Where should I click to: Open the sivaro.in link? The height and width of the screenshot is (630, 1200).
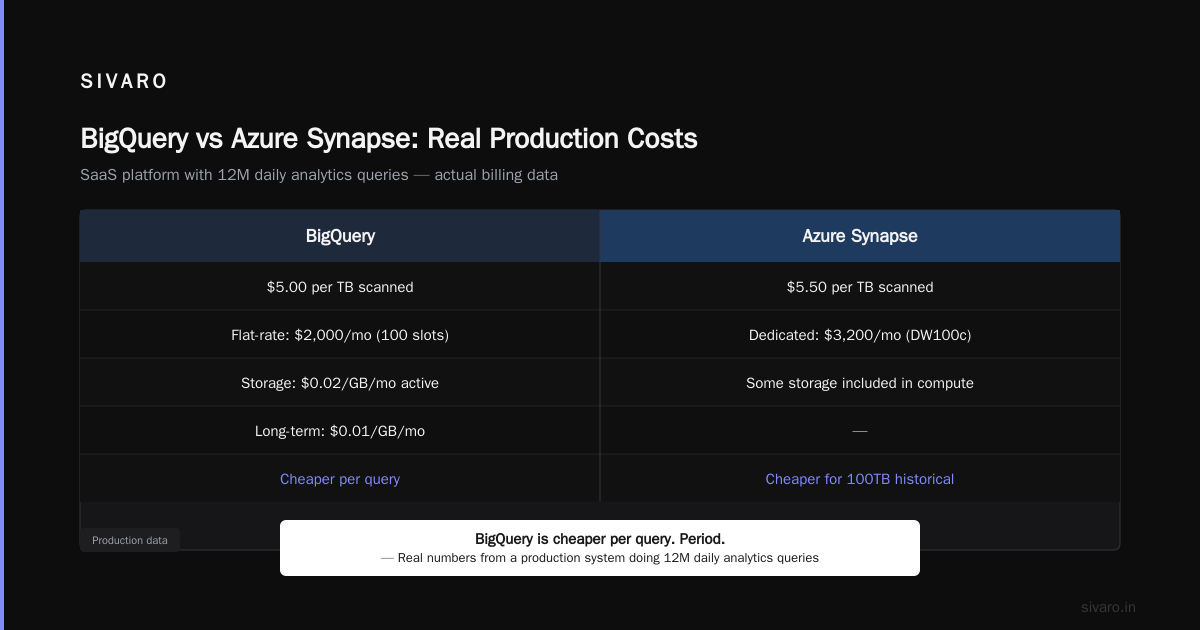pyautogui.click(x=1108, y=607)
